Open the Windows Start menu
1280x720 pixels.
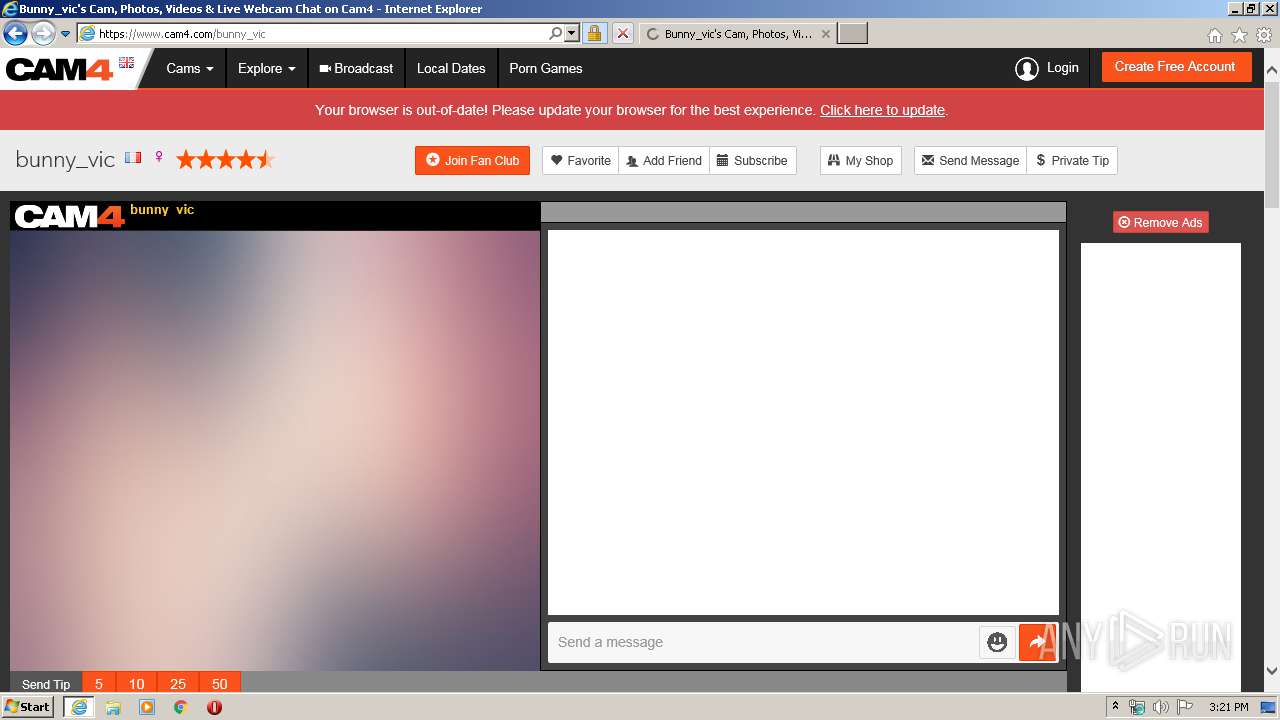28,706
